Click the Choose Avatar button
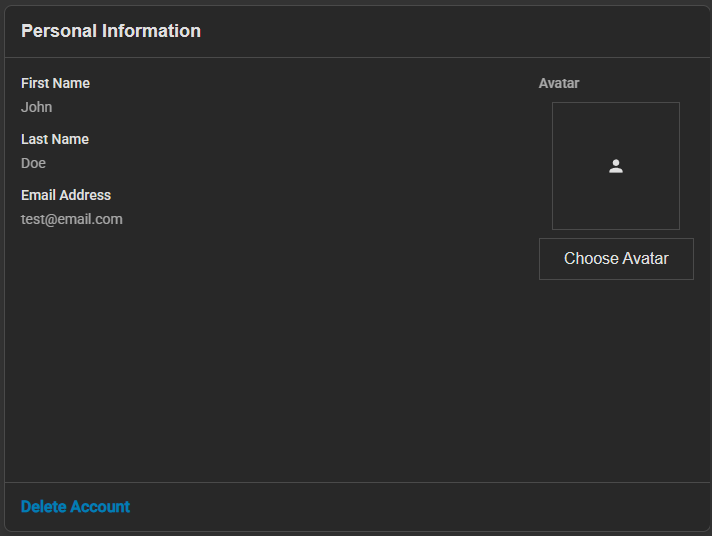The width and height of the screenshot is (712, 536). tap(616, 259)
